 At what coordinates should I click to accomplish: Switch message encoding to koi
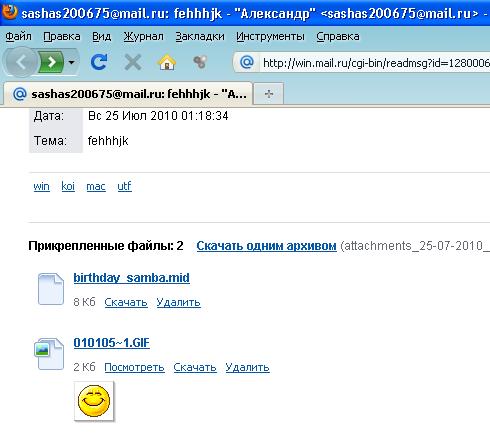click(68, 186)
